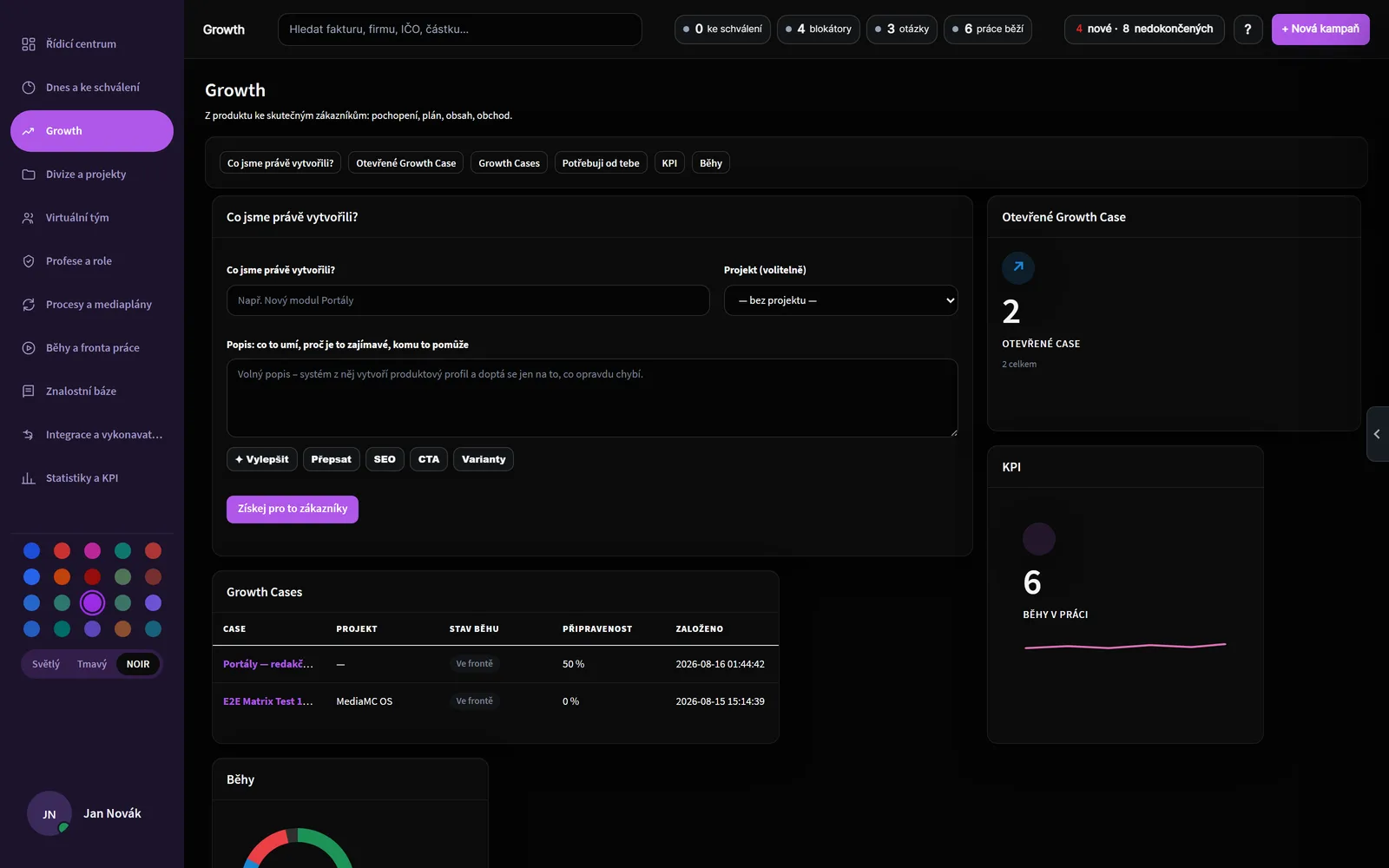
Task: Click the document icon for Znalostní báze
Action: click(29, 391)
